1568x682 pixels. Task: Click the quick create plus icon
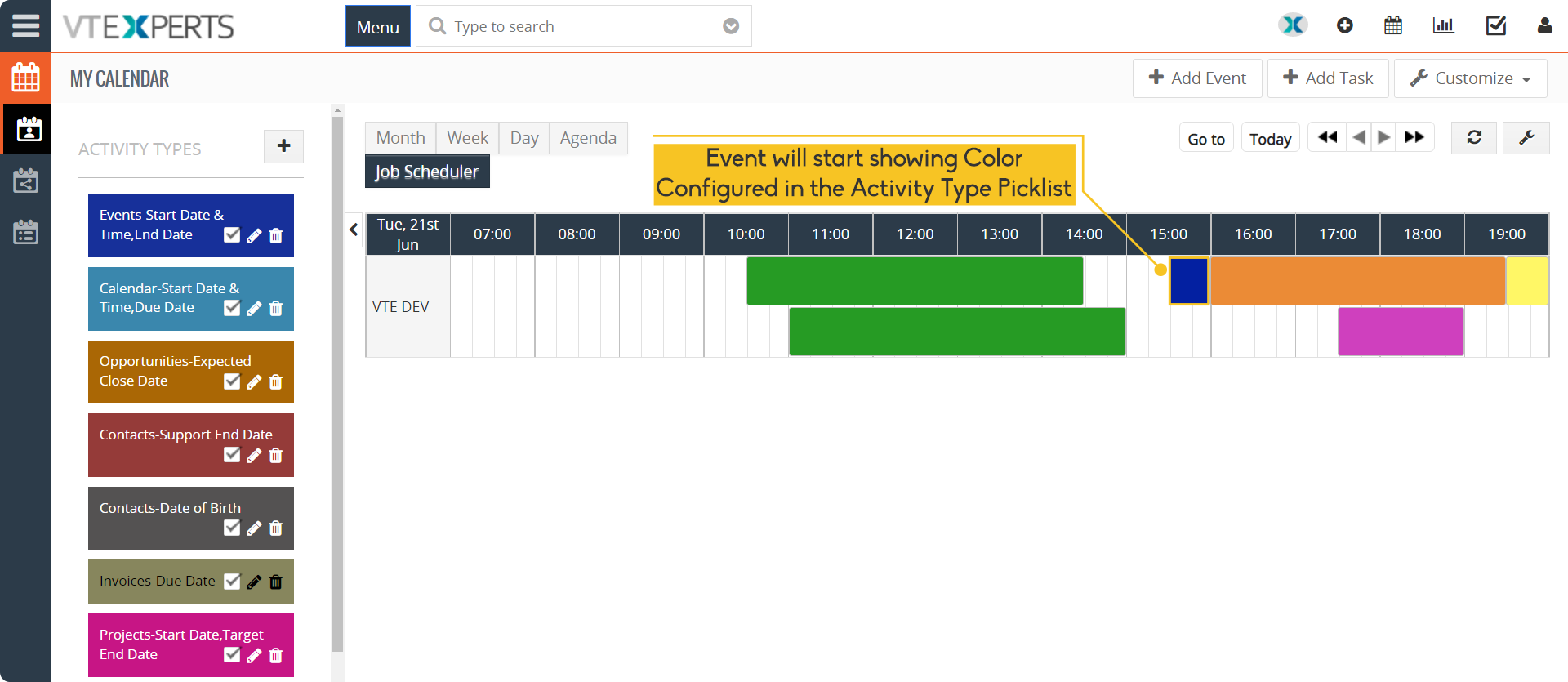(1344, 25)
